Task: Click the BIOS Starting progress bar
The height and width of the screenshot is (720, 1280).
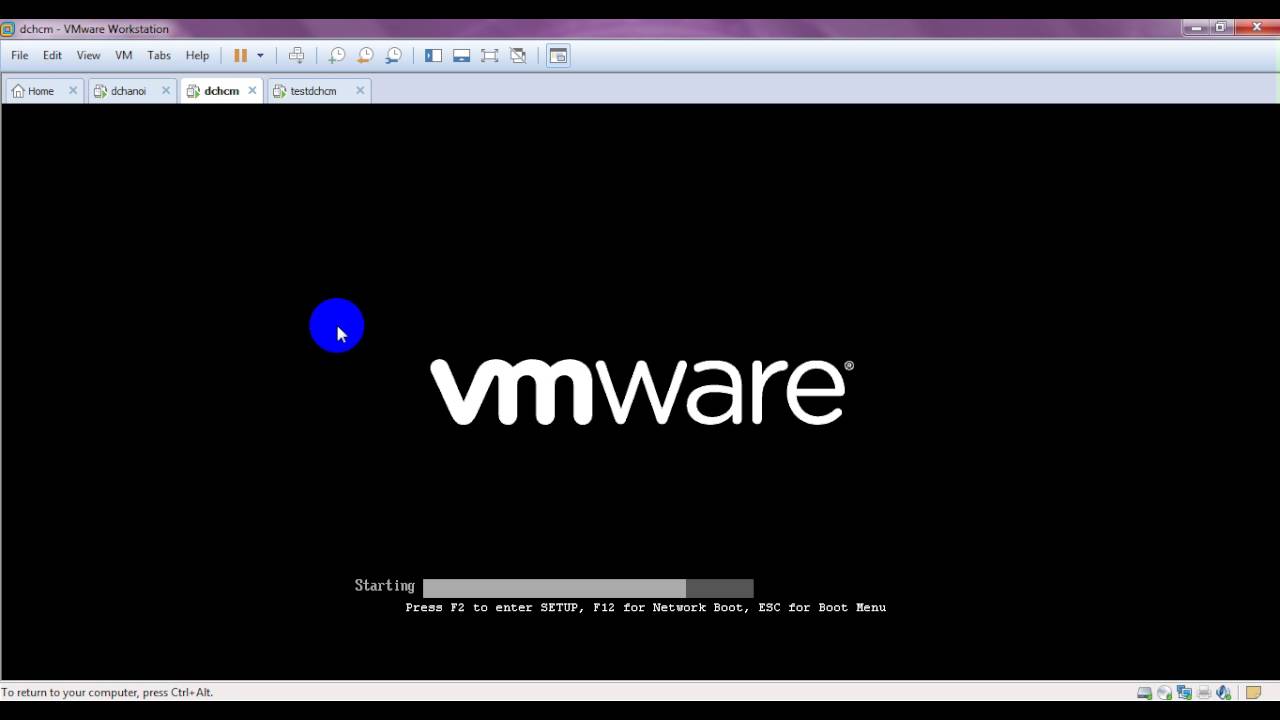Action: coord(588,588)
